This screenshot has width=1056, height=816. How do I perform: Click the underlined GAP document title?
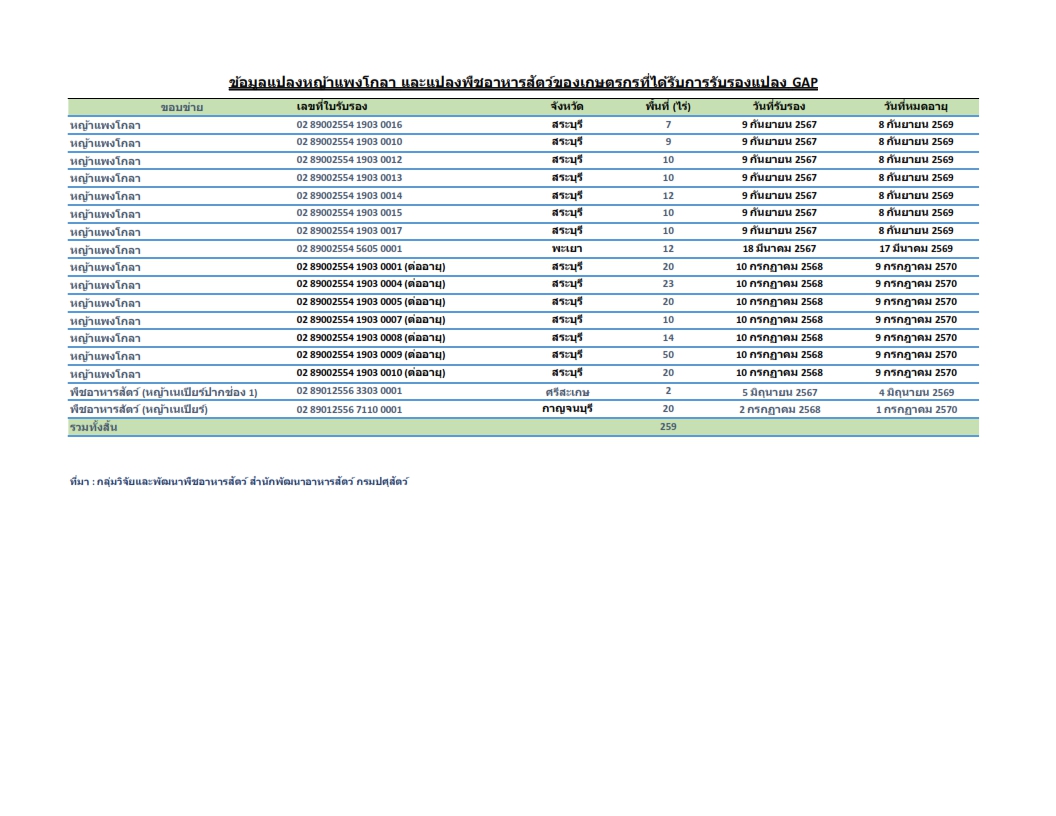(x=523, y=82)
